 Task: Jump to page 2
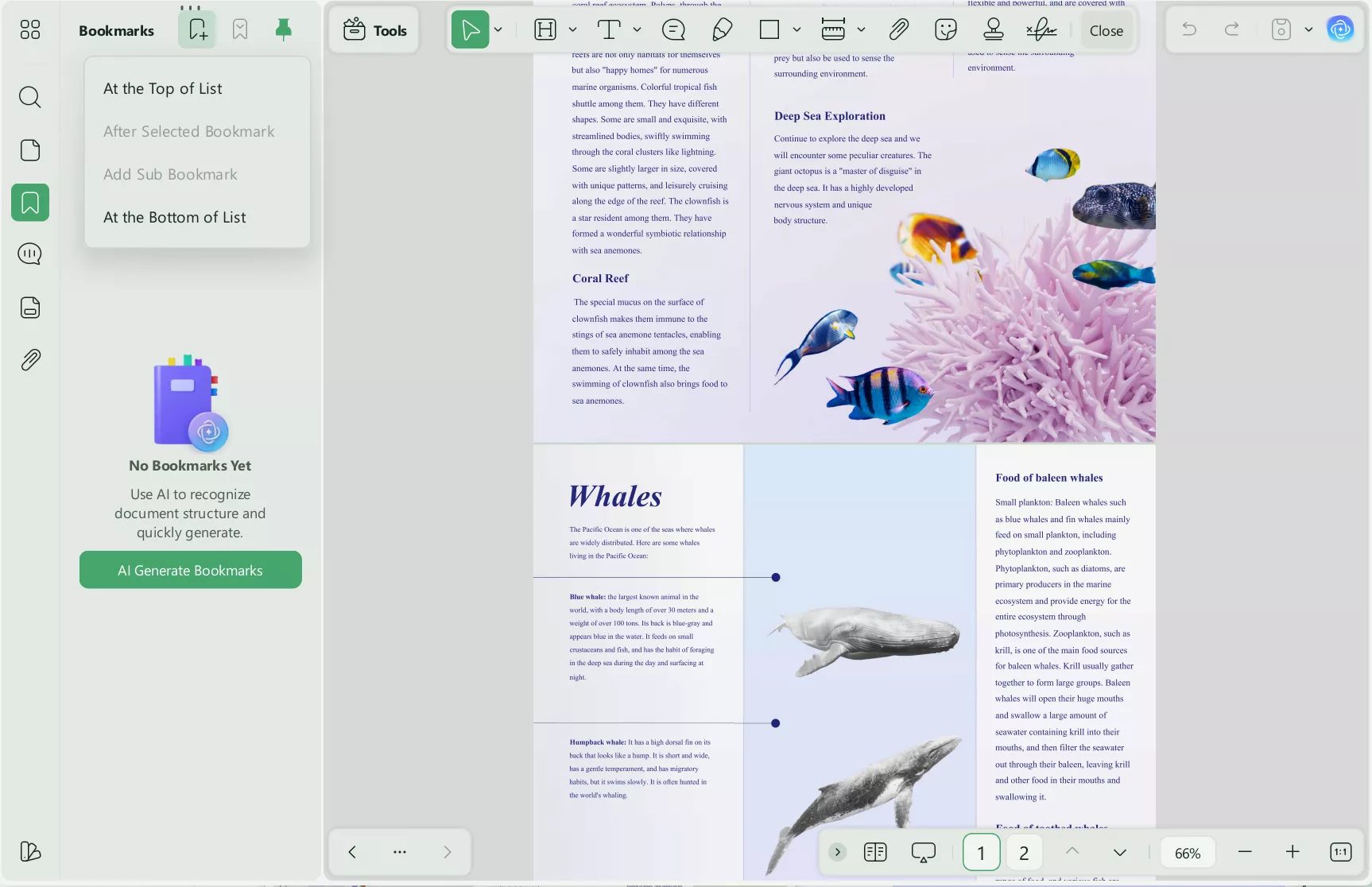click(x=1024, y=851)
